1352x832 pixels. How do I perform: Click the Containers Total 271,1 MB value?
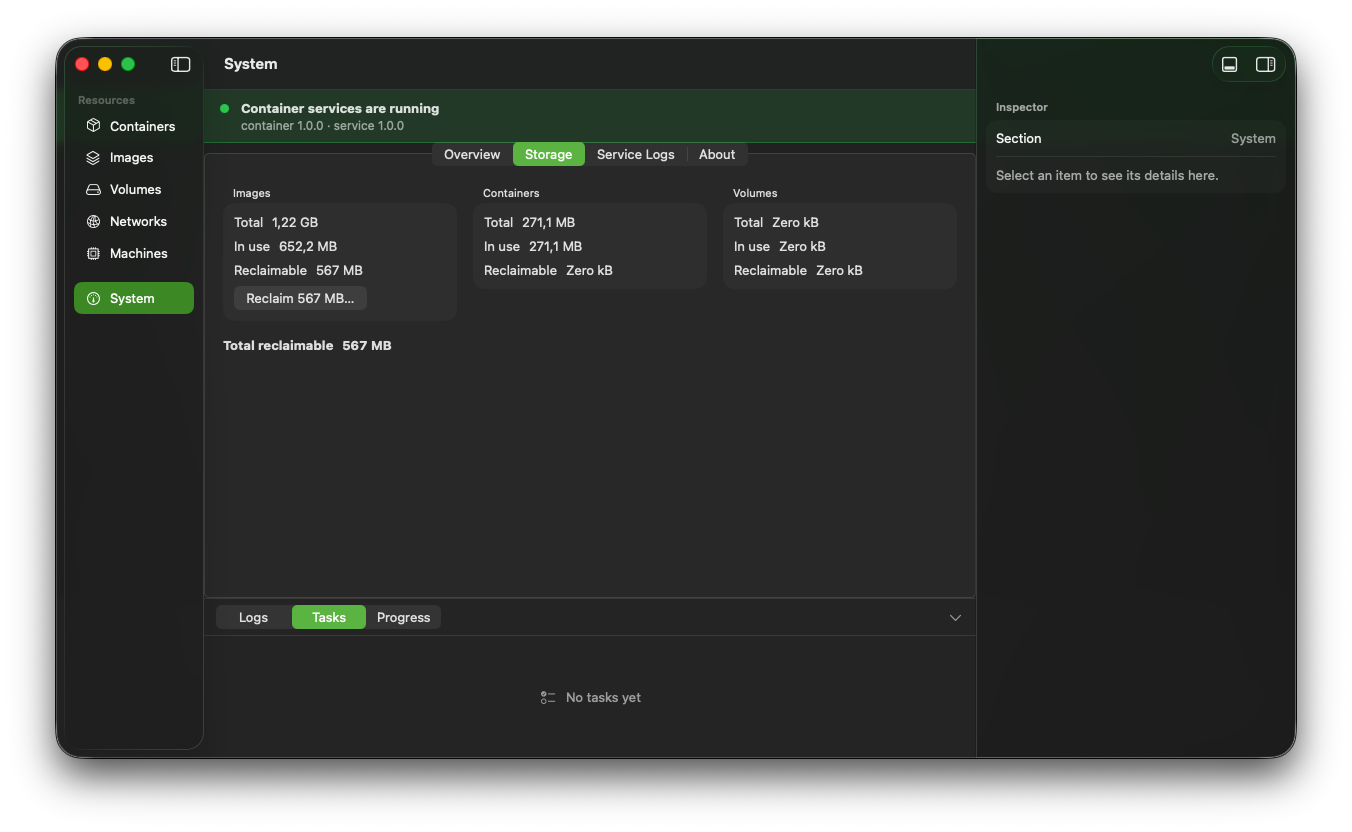coord(548,222)
